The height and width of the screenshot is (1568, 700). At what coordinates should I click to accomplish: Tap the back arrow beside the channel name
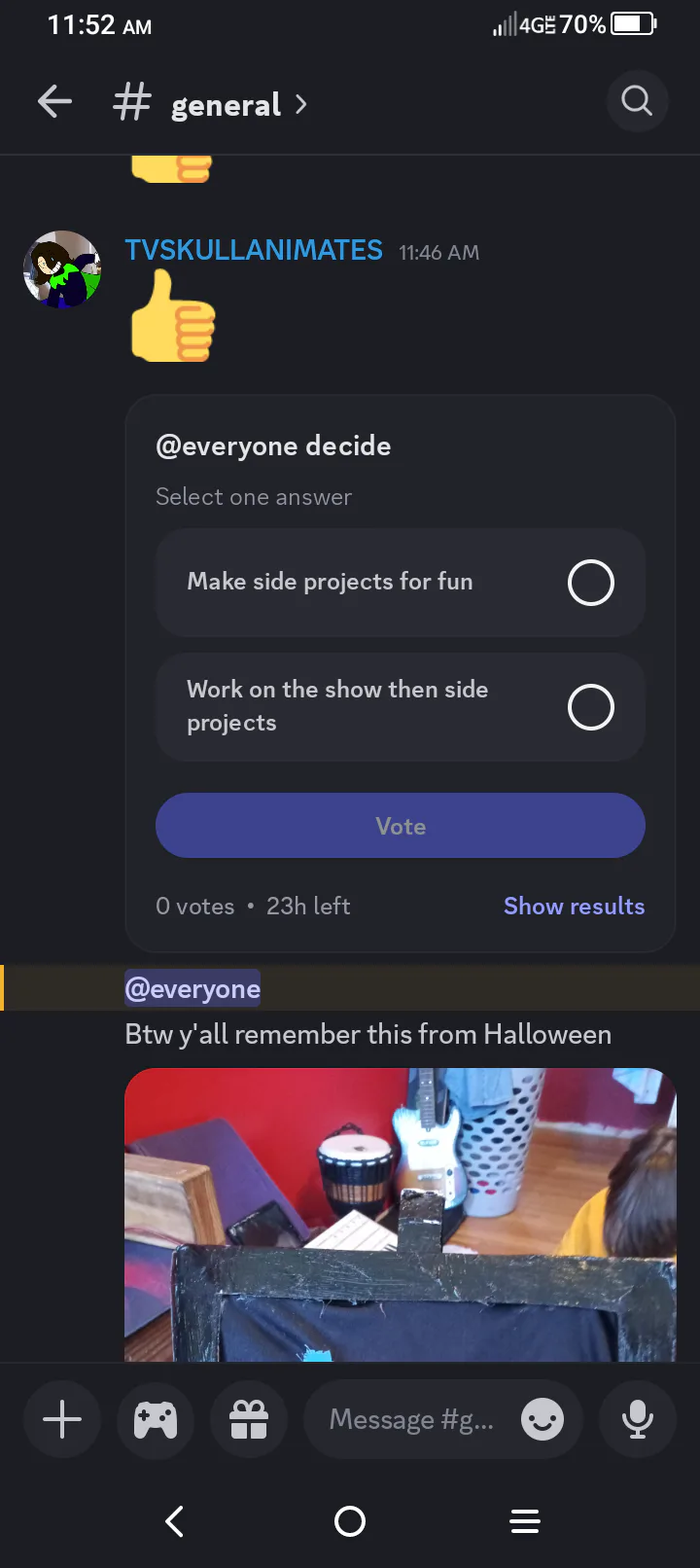55,102
